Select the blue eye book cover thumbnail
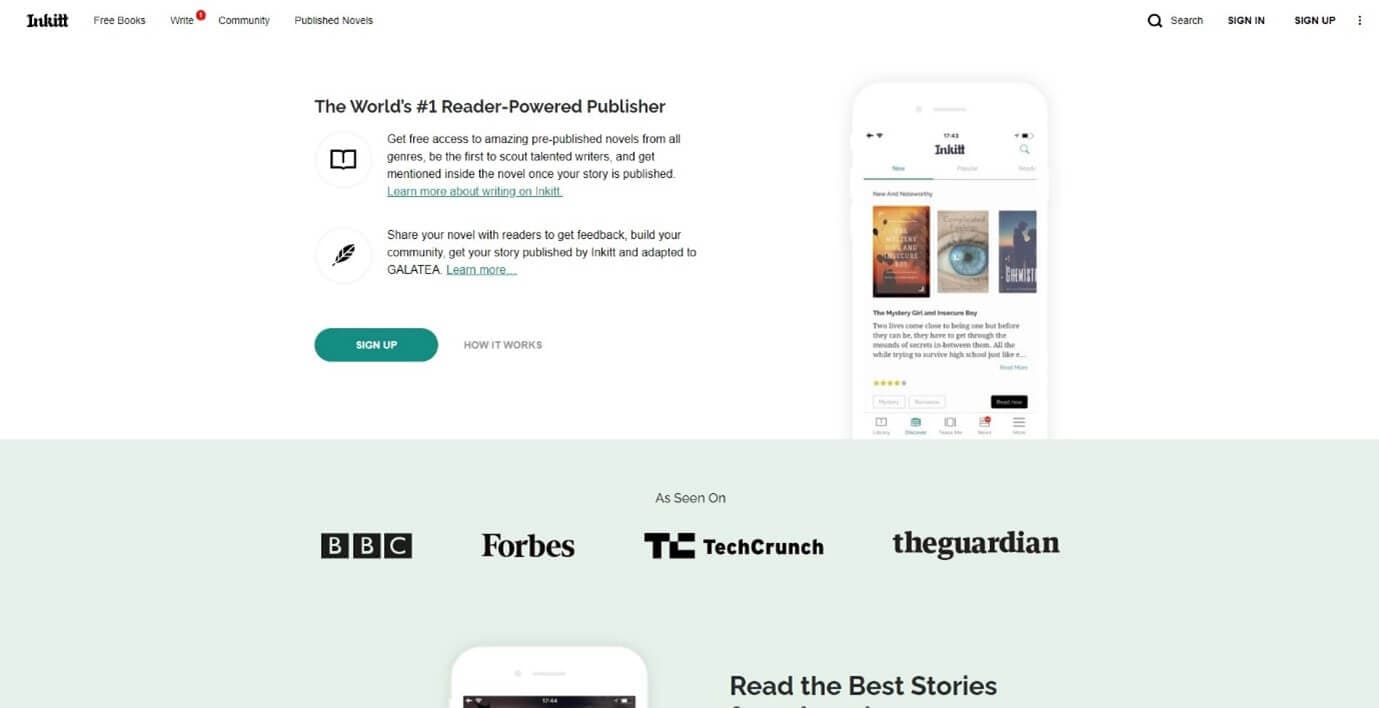The height and width of the screenshot is (708, 1379). (x=963, y=252)
